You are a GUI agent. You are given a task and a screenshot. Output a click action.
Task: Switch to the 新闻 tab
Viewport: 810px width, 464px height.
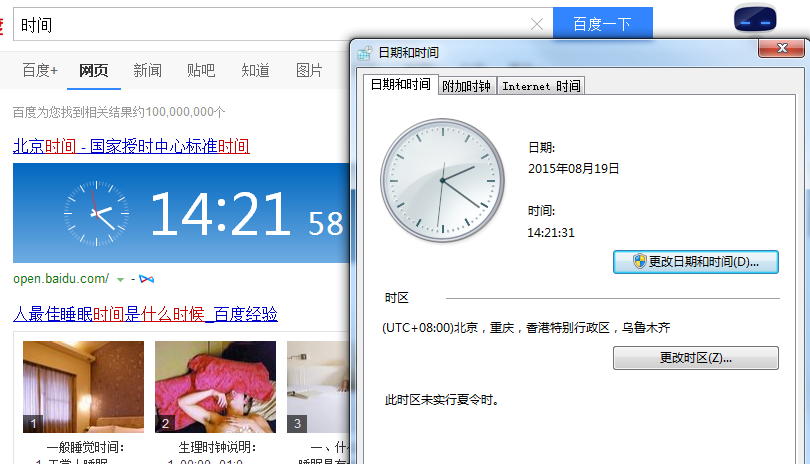click(147, 70)
